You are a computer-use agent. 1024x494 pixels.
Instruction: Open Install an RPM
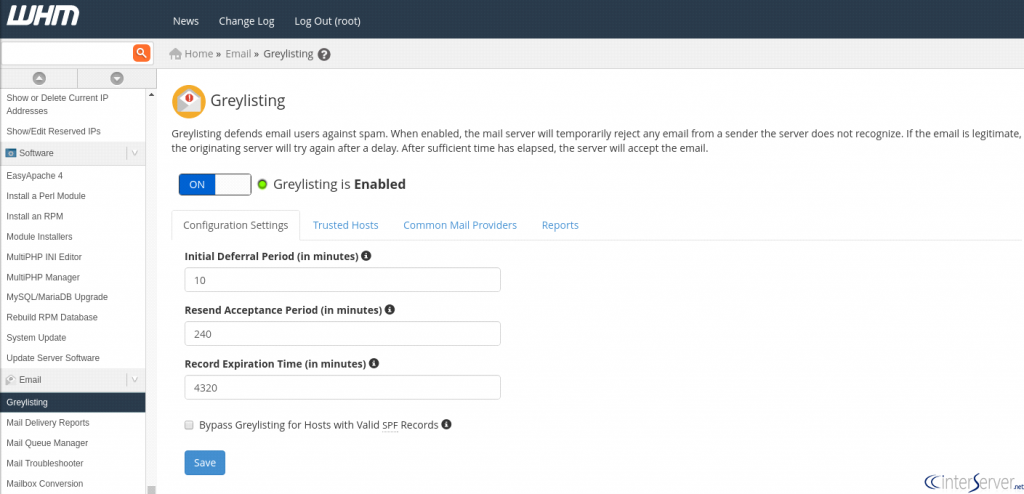(x=35, y=216)
